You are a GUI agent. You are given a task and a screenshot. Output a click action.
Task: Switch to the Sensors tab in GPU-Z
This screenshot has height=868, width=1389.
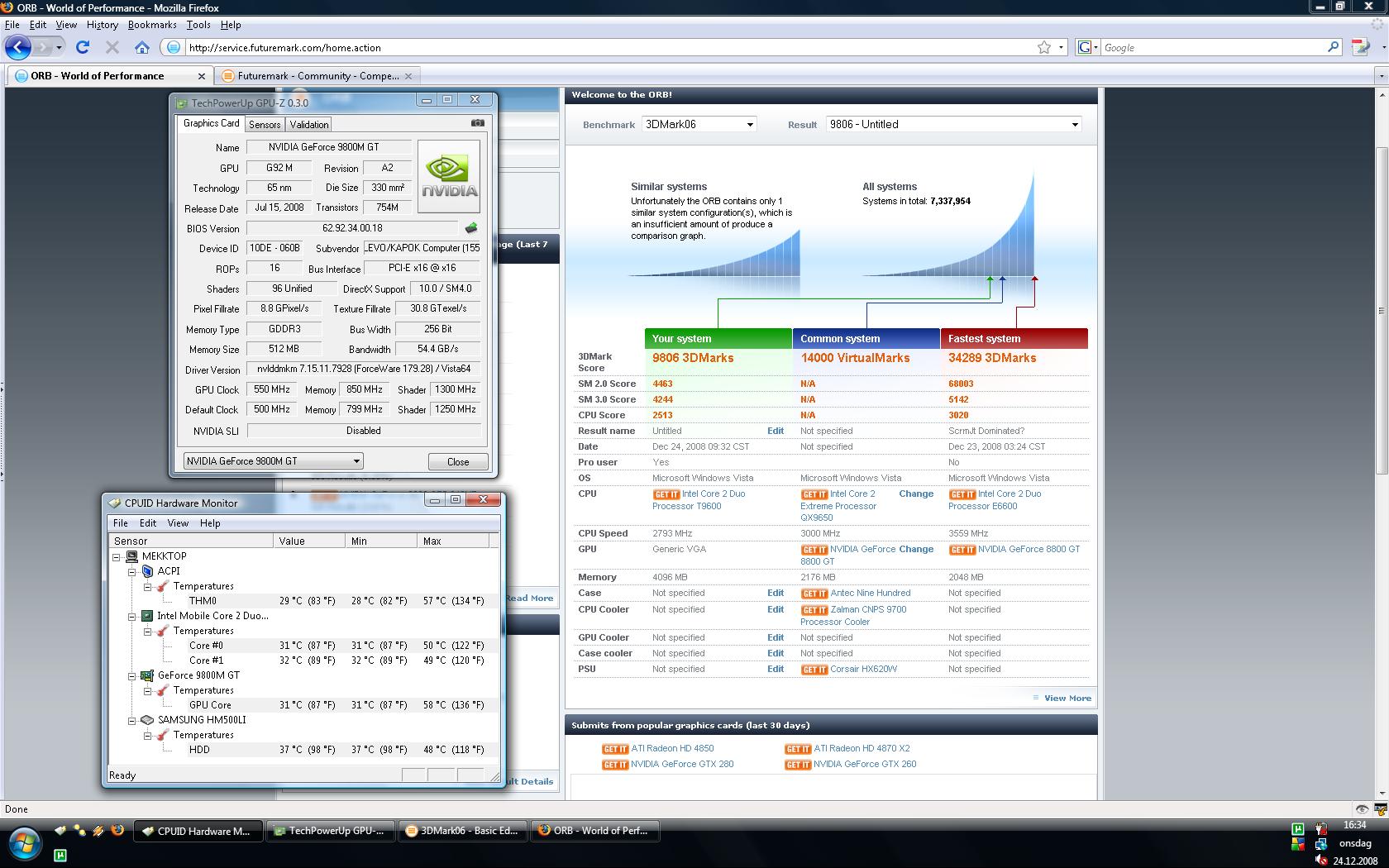tap(265, 124)
